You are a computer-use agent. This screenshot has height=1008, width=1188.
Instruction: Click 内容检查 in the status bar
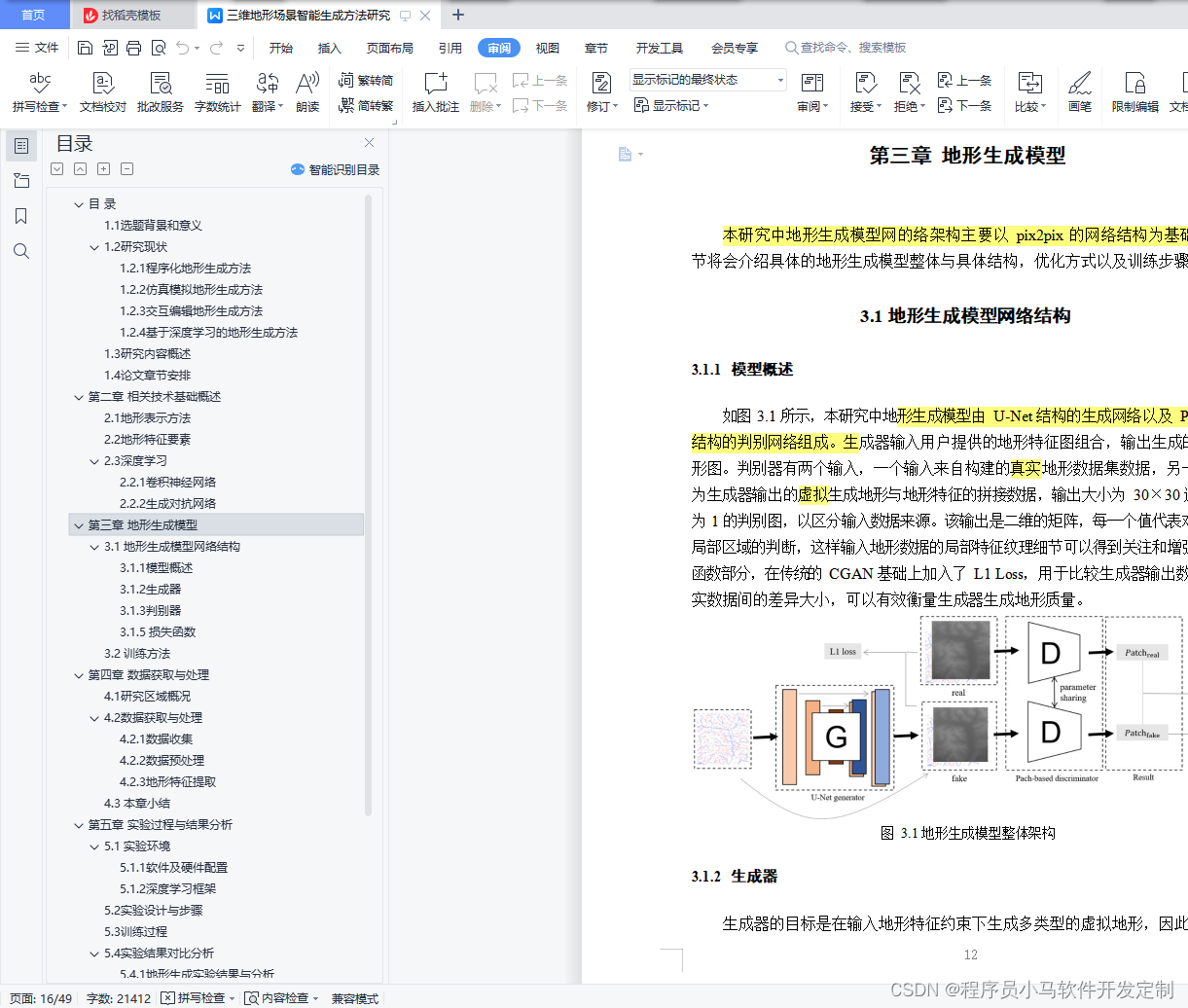click(x=282, y=998)
